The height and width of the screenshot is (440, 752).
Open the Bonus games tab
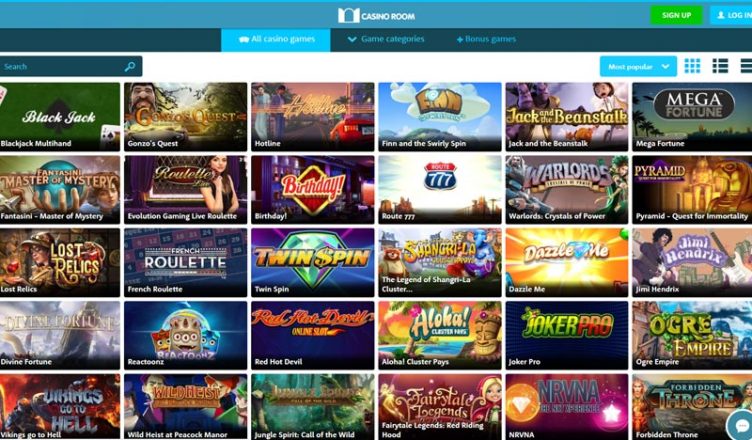click(486, 39)
